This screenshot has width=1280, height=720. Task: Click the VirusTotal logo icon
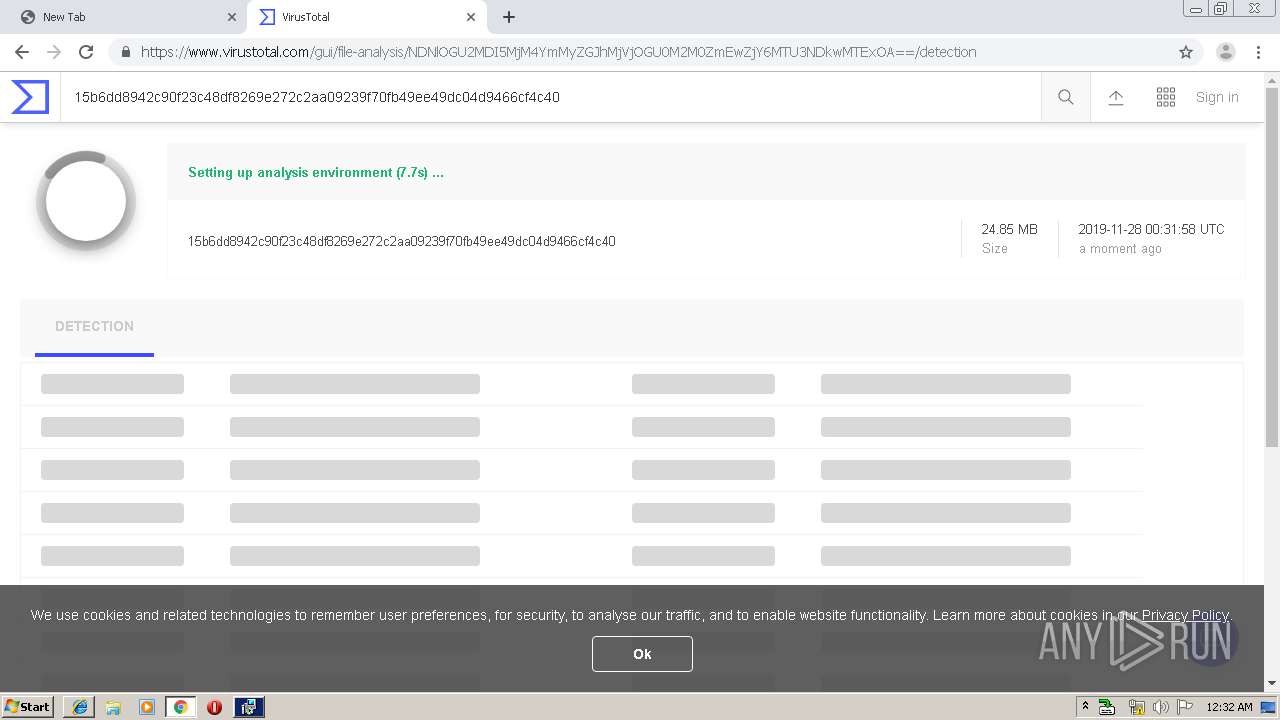pos(30,97)
